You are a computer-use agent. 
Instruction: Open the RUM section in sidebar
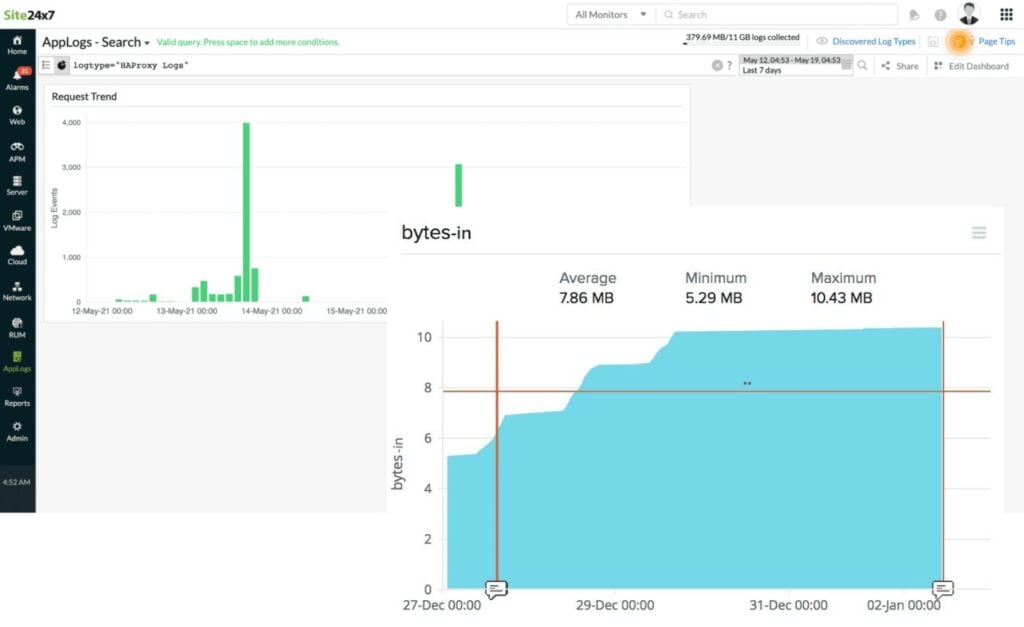tap(17, 327)
